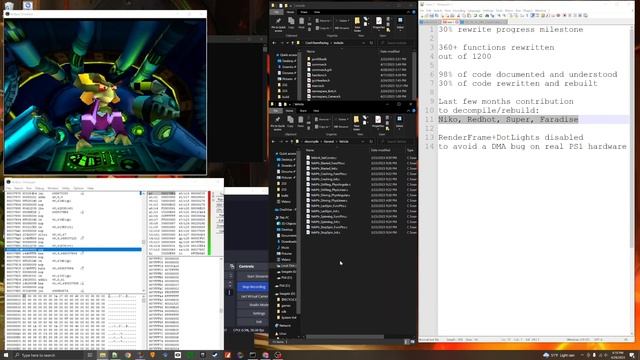Open Settings in OBS Controls
The width and height of the screenshot is (640, 360).
point(253,313)
